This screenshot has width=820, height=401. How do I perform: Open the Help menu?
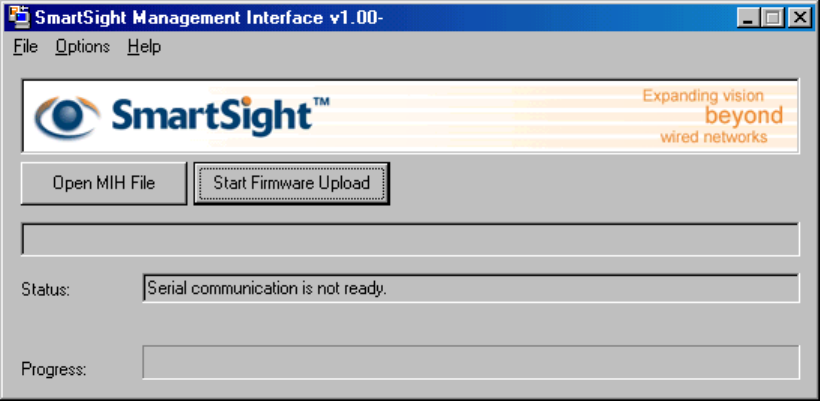click(x=144, y=47)
